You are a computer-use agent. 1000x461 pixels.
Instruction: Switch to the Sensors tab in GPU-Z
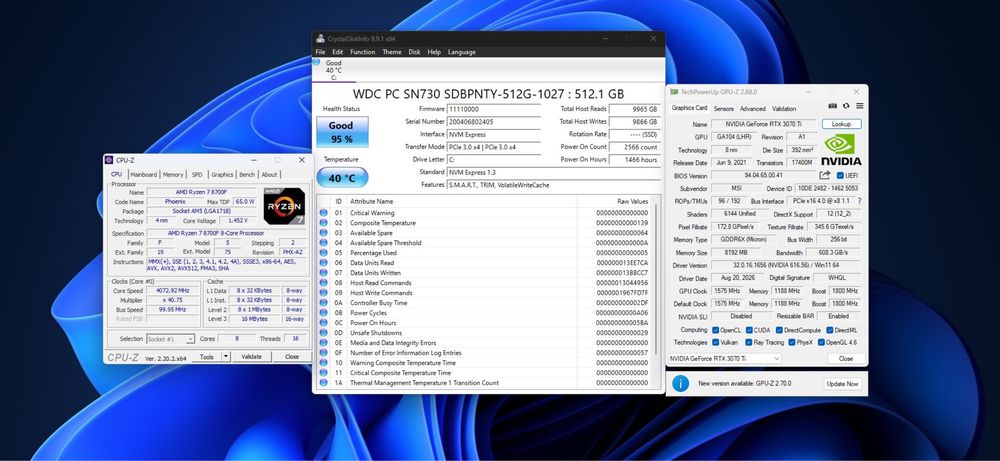723,109
